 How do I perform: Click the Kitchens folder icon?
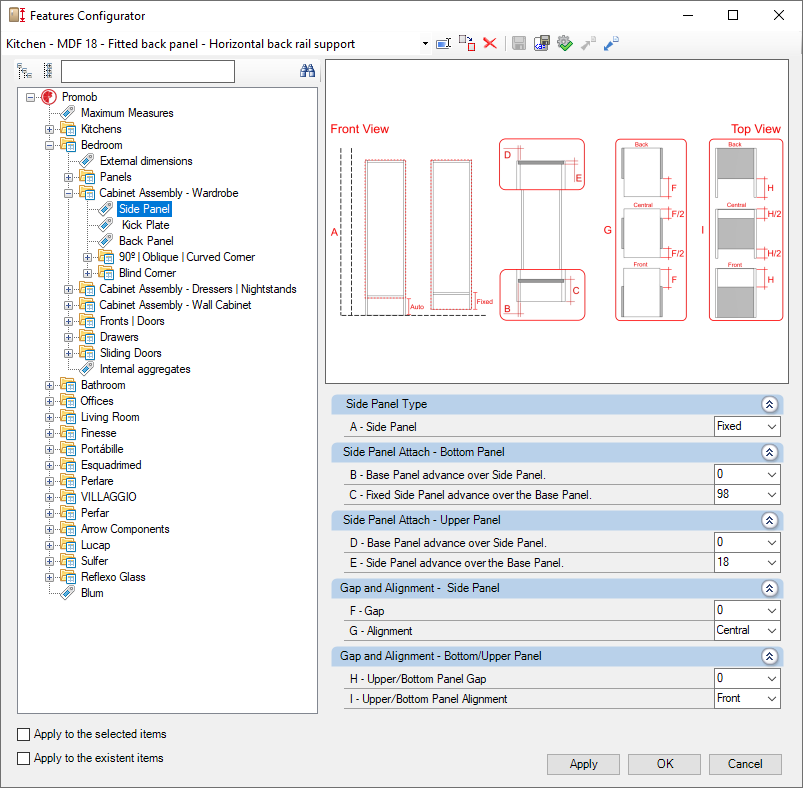(x=68, y=129)
